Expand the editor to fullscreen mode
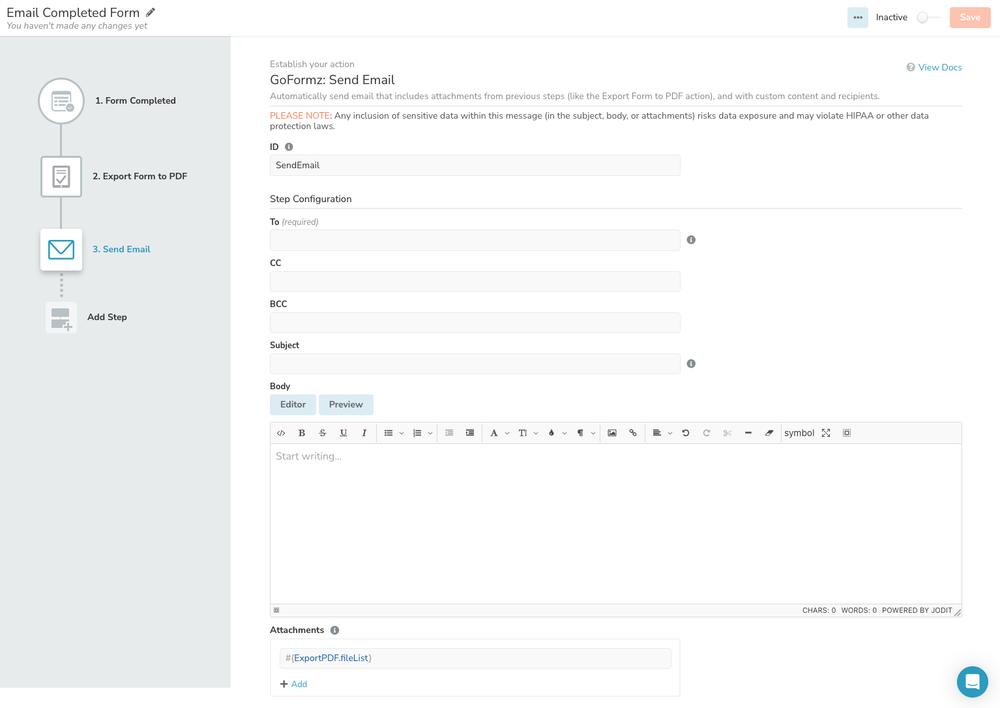Screen dimensions: 1000x708 pos(827,432)
